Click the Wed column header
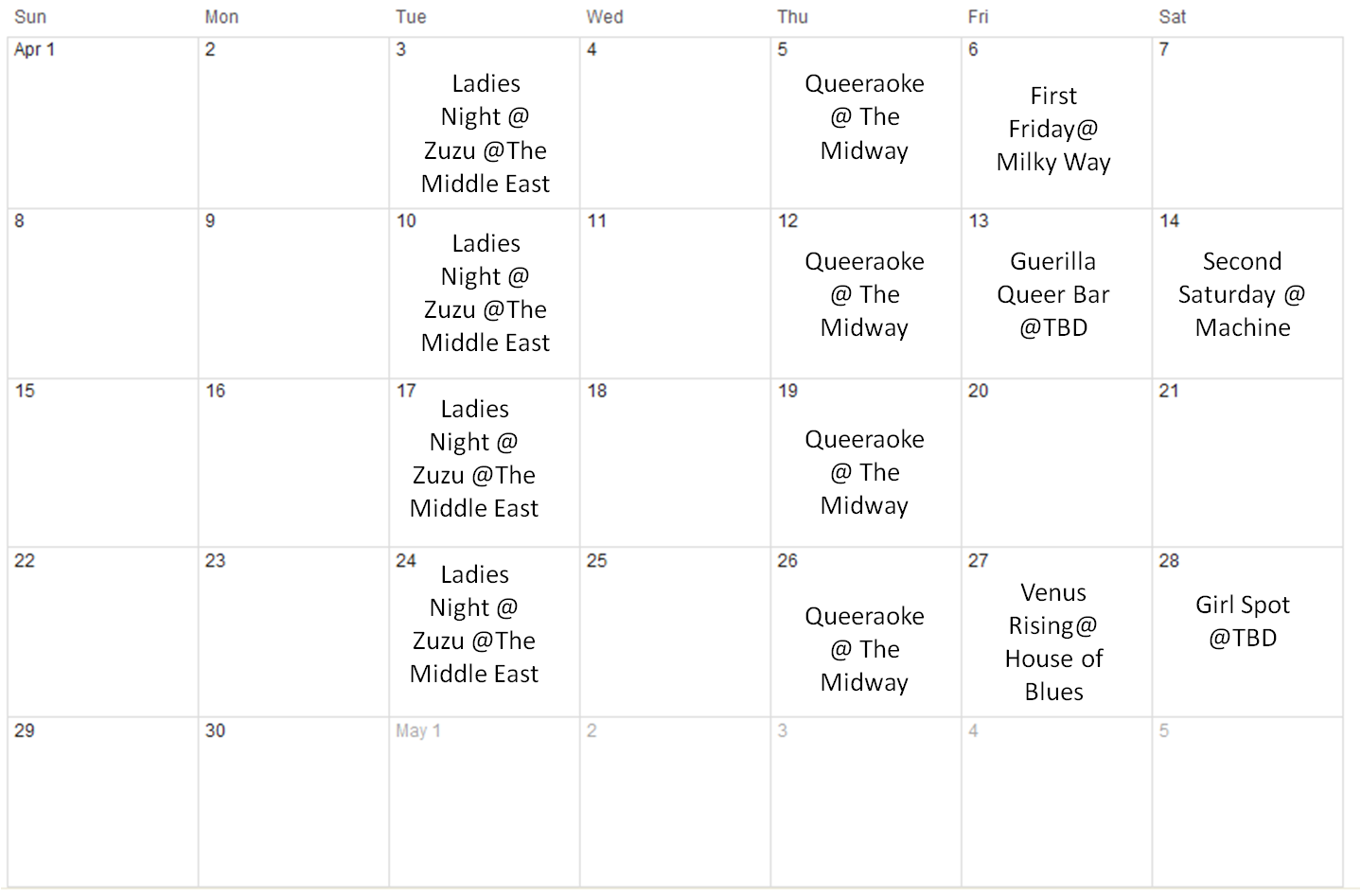1361x896 pixels. pyautogui.click(x=605, y=17)
